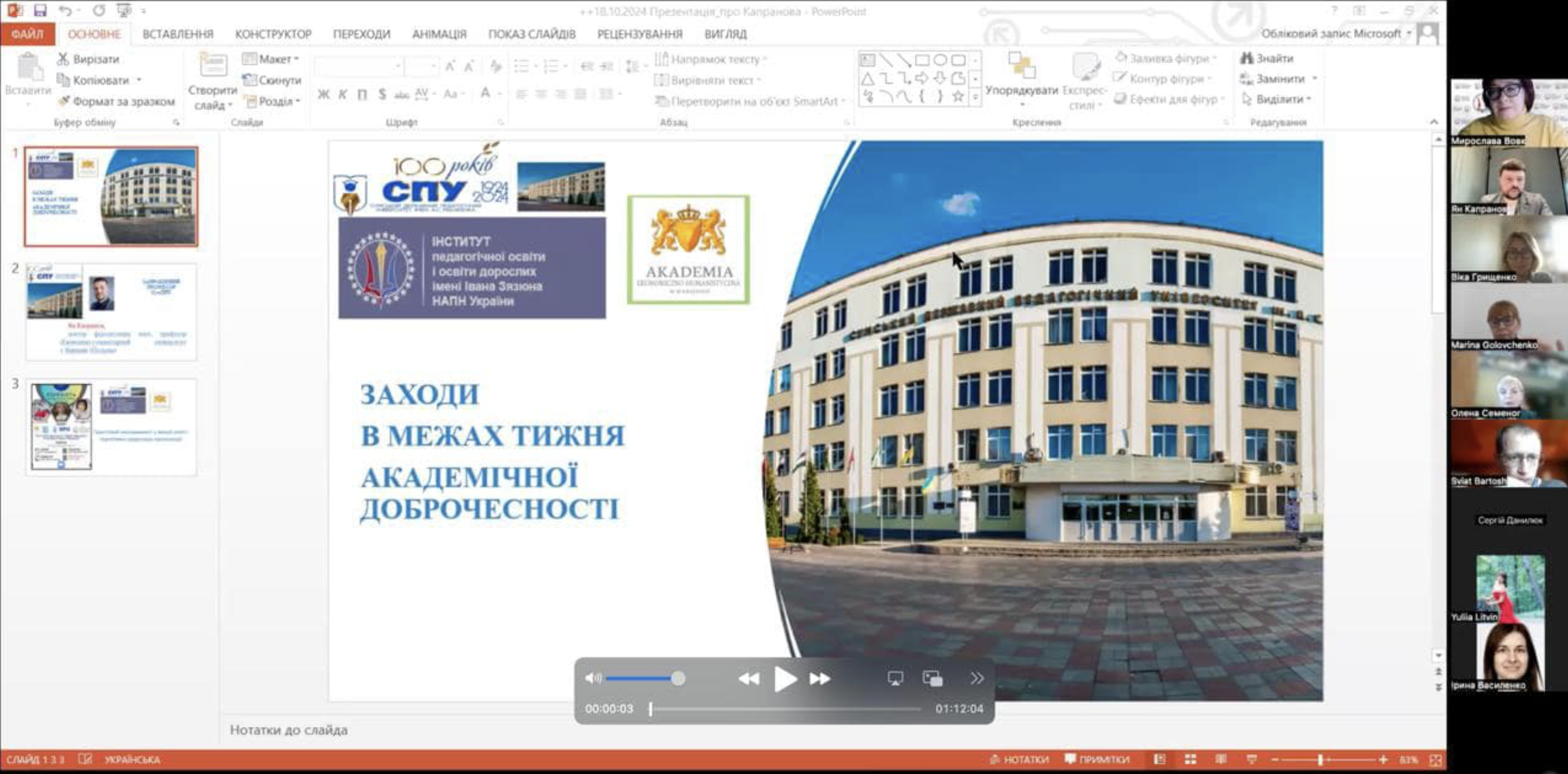Toggle Comments (Примітки) pane in status bar
Viewport: 1568px width, 774px height.
coord(1097,760)
